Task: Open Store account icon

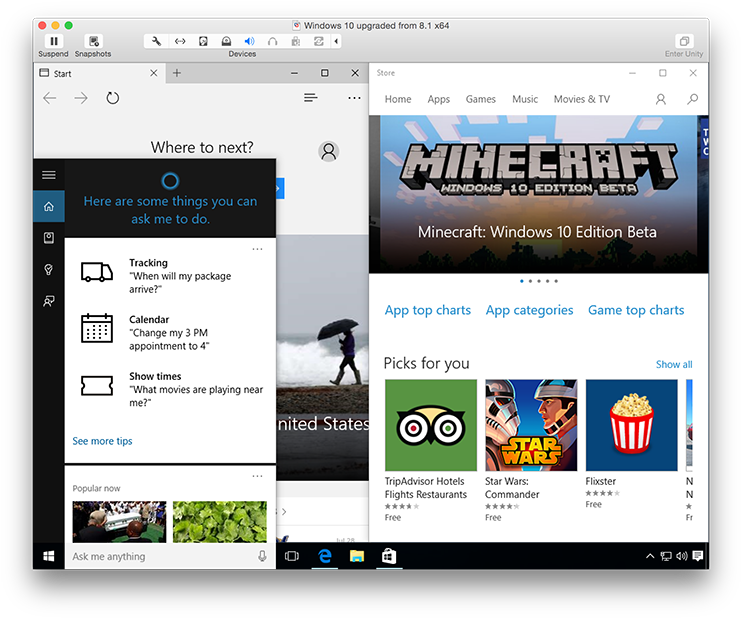Action: pos(661,99)
